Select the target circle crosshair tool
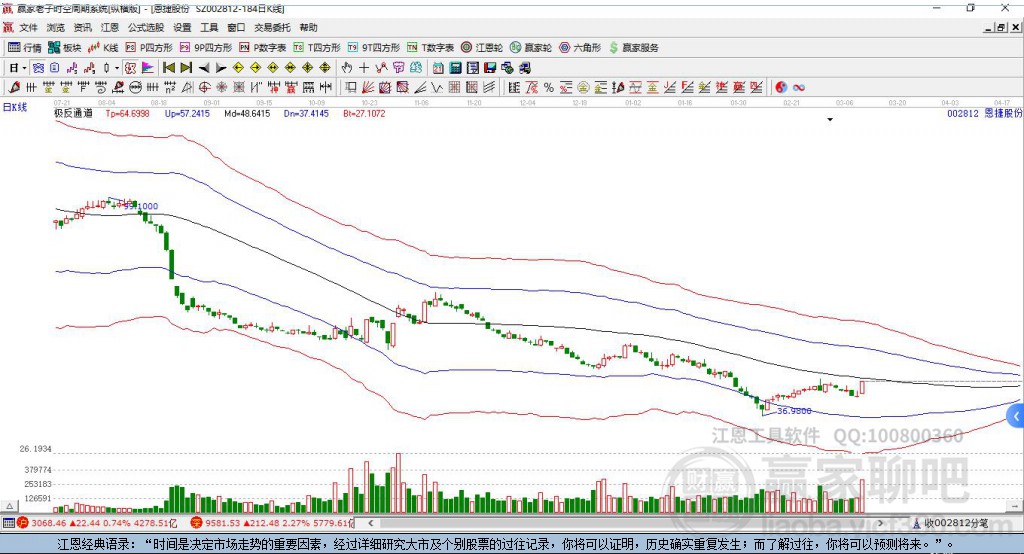1024x554 pixels. 204,87
